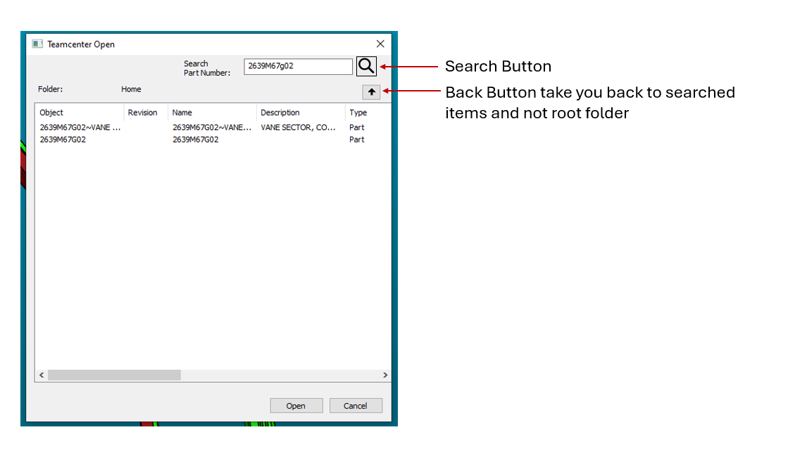807x456 pixels.
Task: Click the horizontal scrollbar right arrow
Action: (x=385, y=375)
